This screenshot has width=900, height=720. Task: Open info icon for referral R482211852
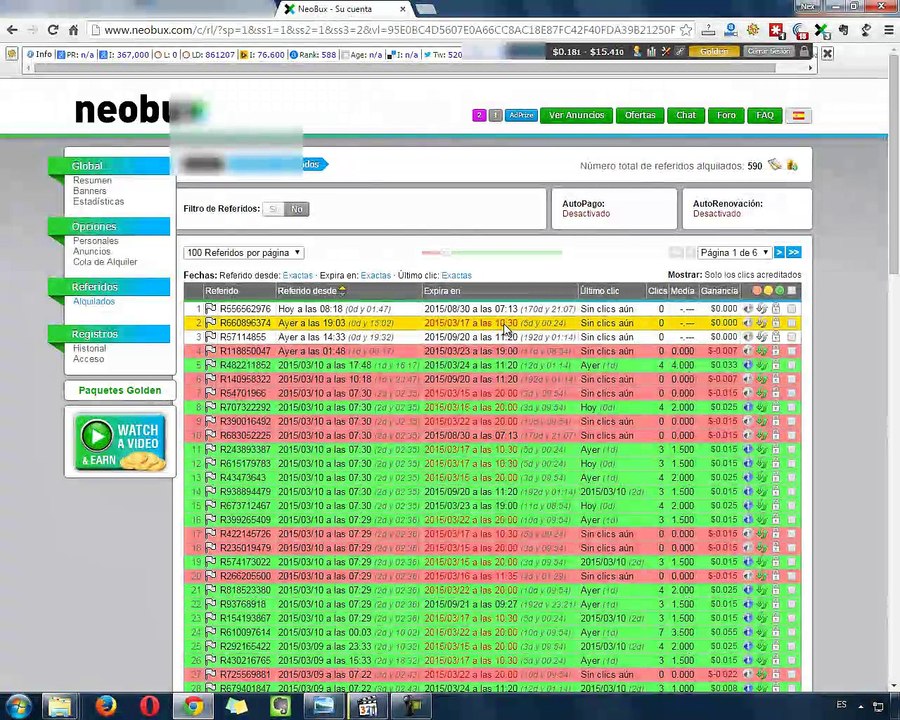[747, 365]
